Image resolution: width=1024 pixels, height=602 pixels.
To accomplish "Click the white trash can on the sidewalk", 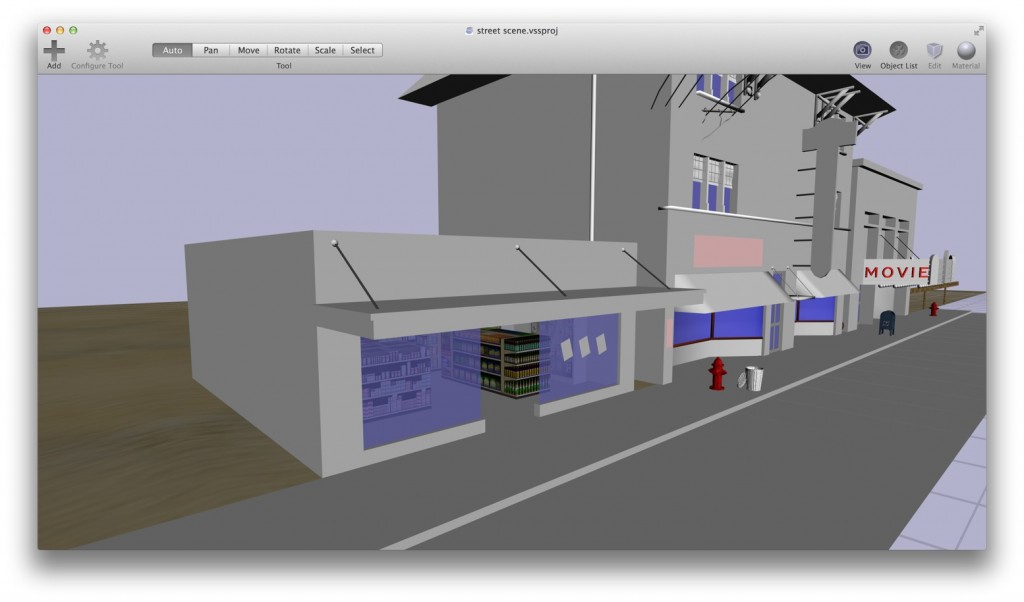I will pos(752,378).
